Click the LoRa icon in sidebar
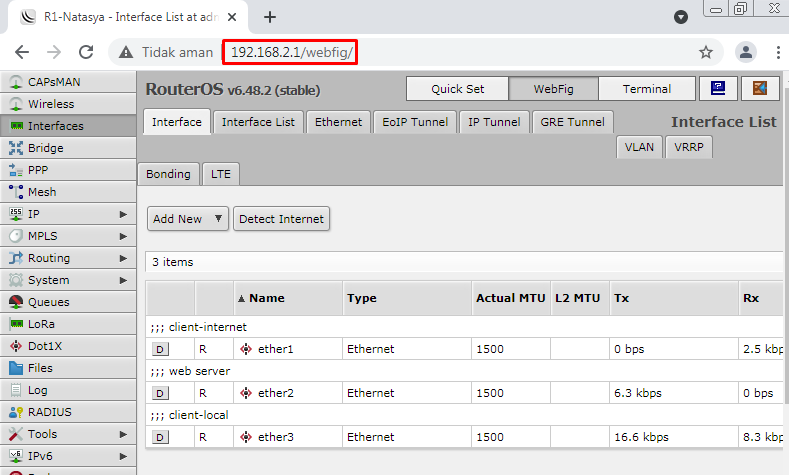The height and width of the screenshot is (475, 789). point(16,324)
